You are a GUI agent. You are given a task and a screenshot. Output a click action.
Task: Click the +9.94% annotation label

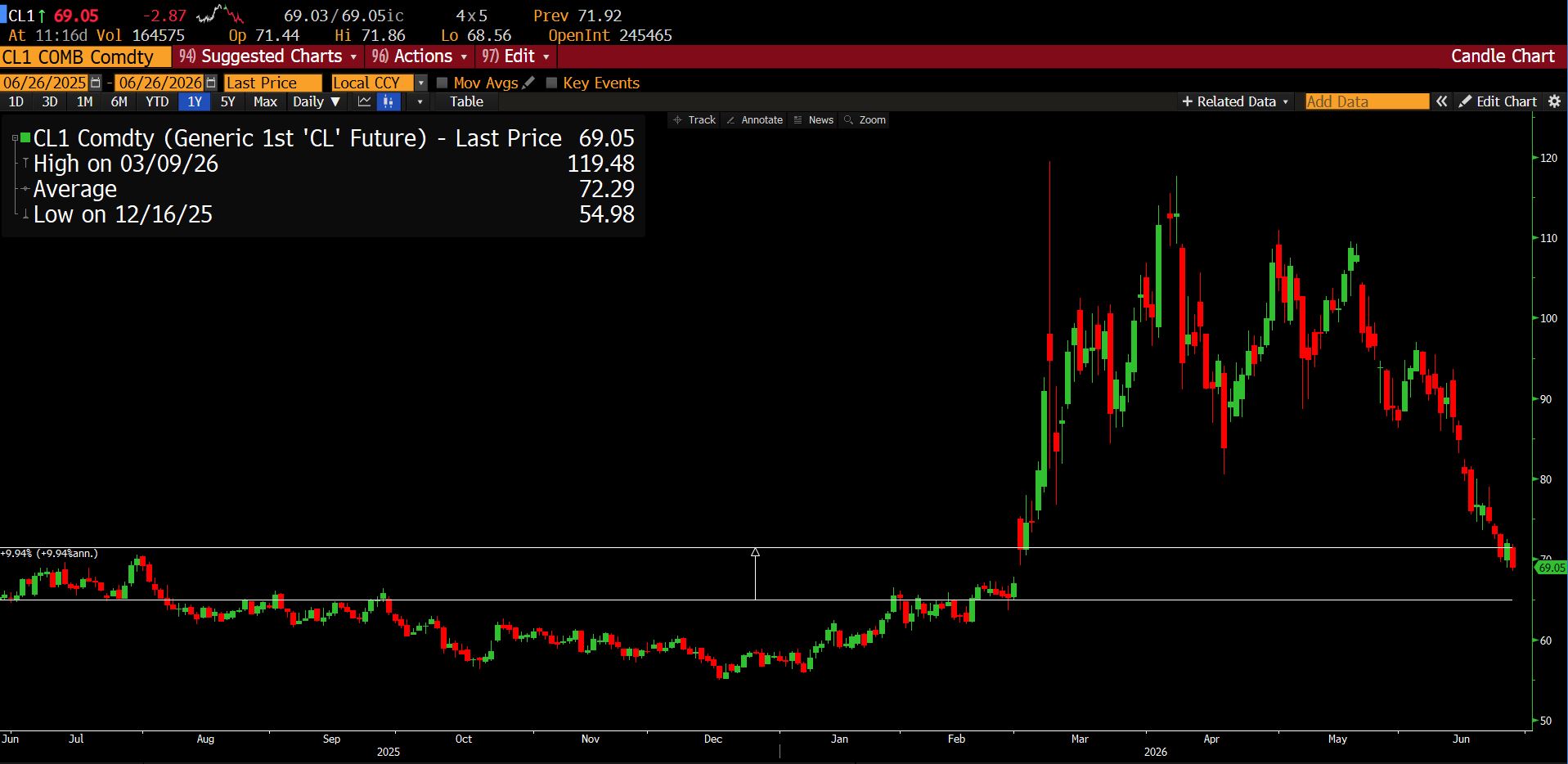49,554
